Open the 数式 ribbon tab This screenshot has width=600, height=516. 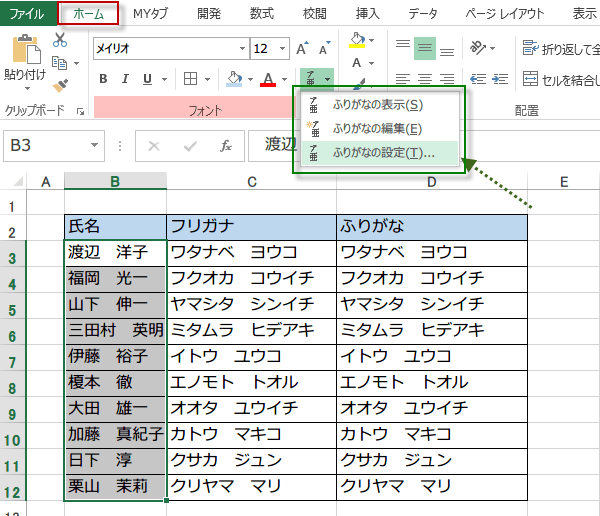click(262, 14)
